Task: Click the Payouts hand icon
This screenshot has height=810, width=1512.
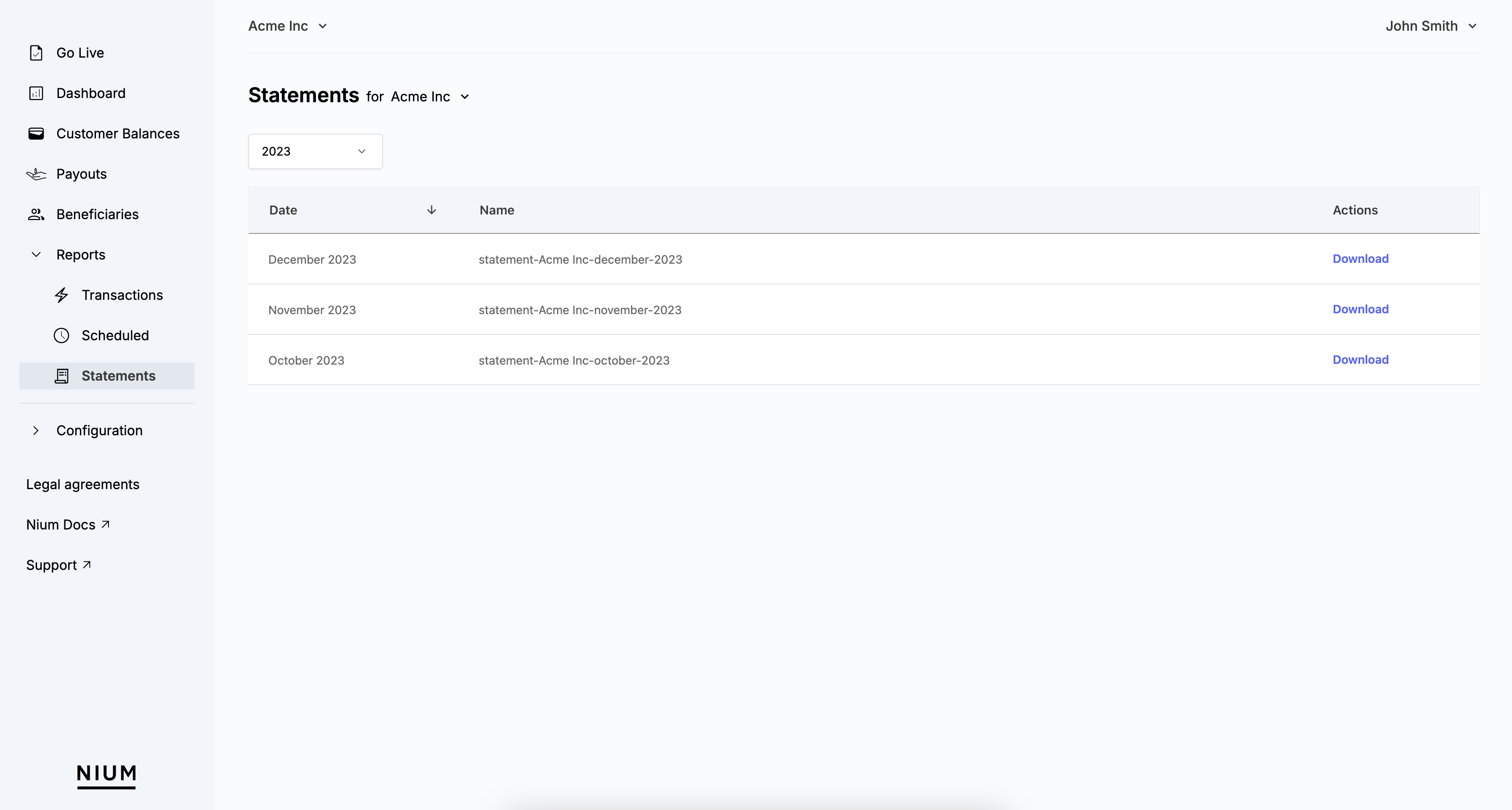Action: [x=36, y=175]
